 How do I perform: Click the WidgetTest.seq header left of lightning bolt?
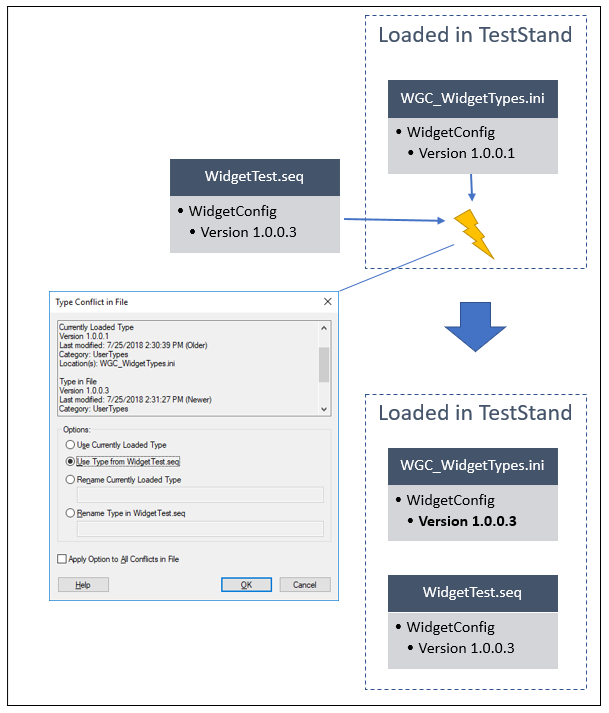[254, 177]
